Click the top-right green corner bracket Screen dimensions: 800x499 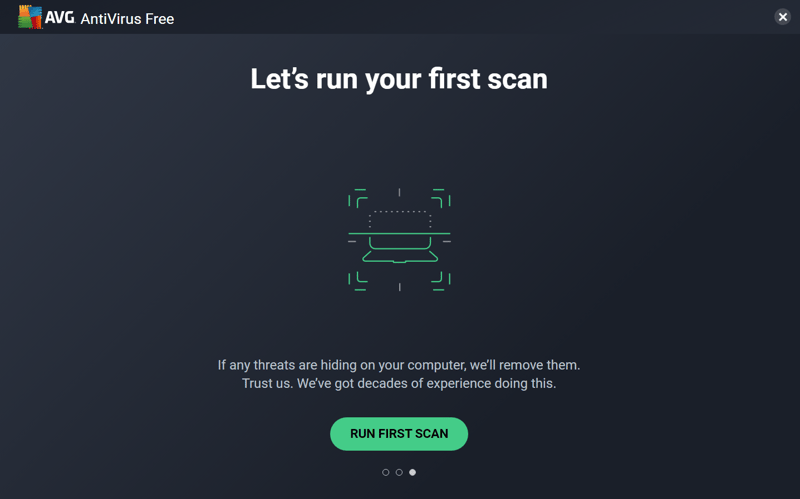point(441,198)
